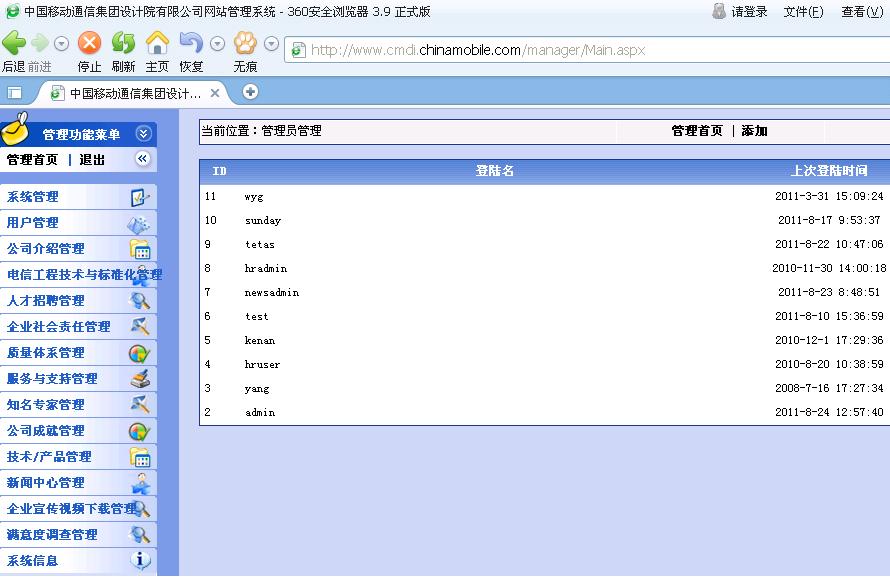Image resolution: width=890 pixels, height=580 pixels.
Task: Click the 请登录 login link
Action: coord(749,11)
